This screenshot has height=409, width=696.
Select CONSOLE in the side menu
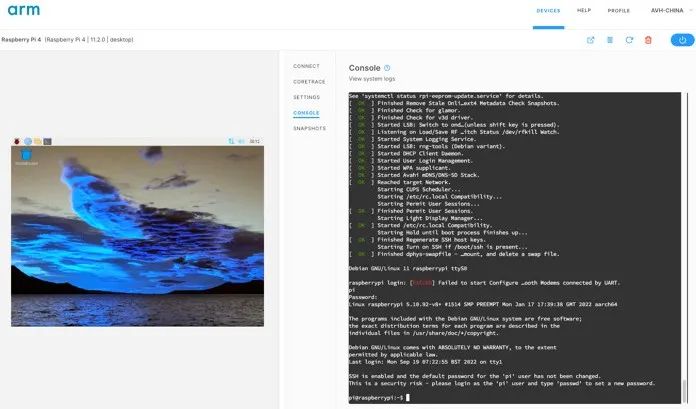306,113
